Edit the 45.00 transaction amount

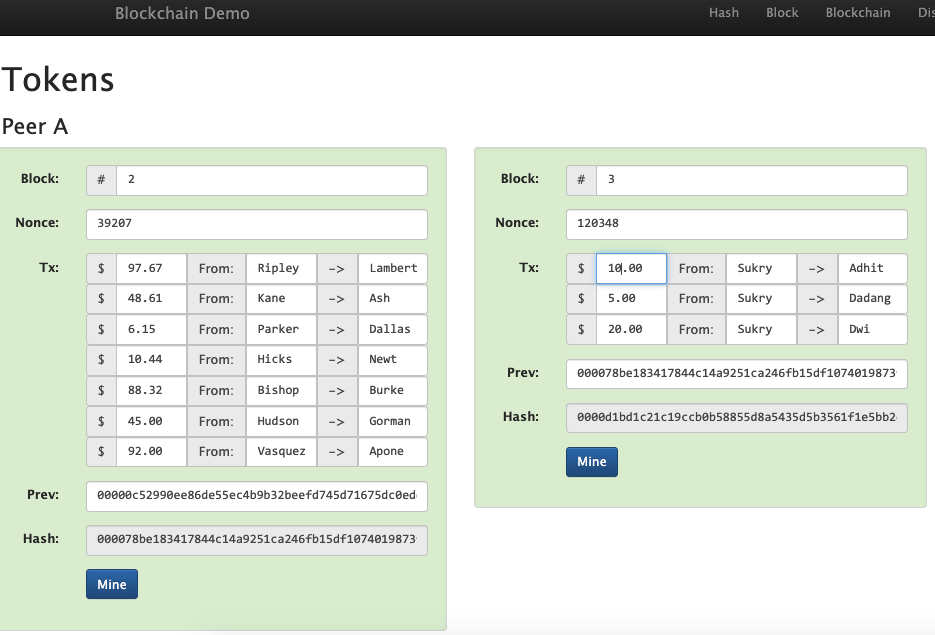(x=151, y=421)
